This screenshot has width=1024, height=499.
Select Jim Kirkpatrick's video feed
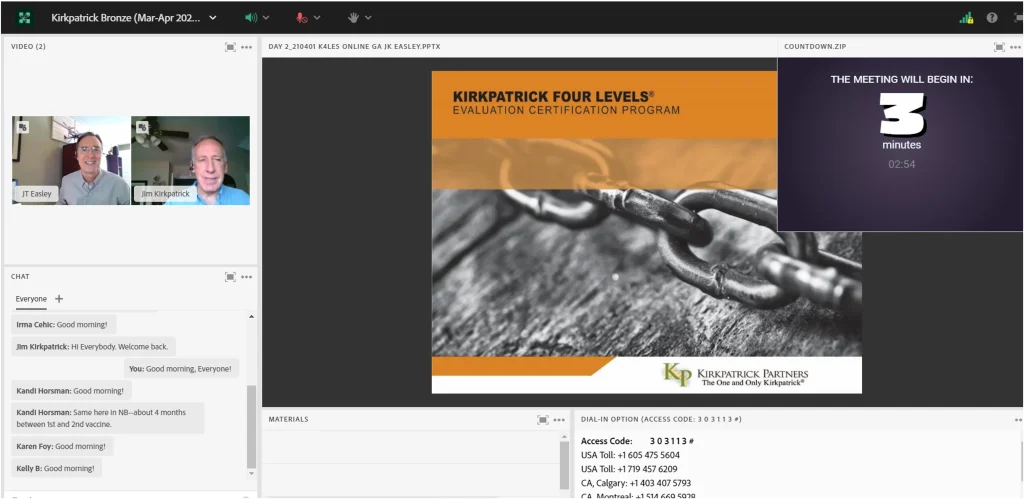(191, 161)
